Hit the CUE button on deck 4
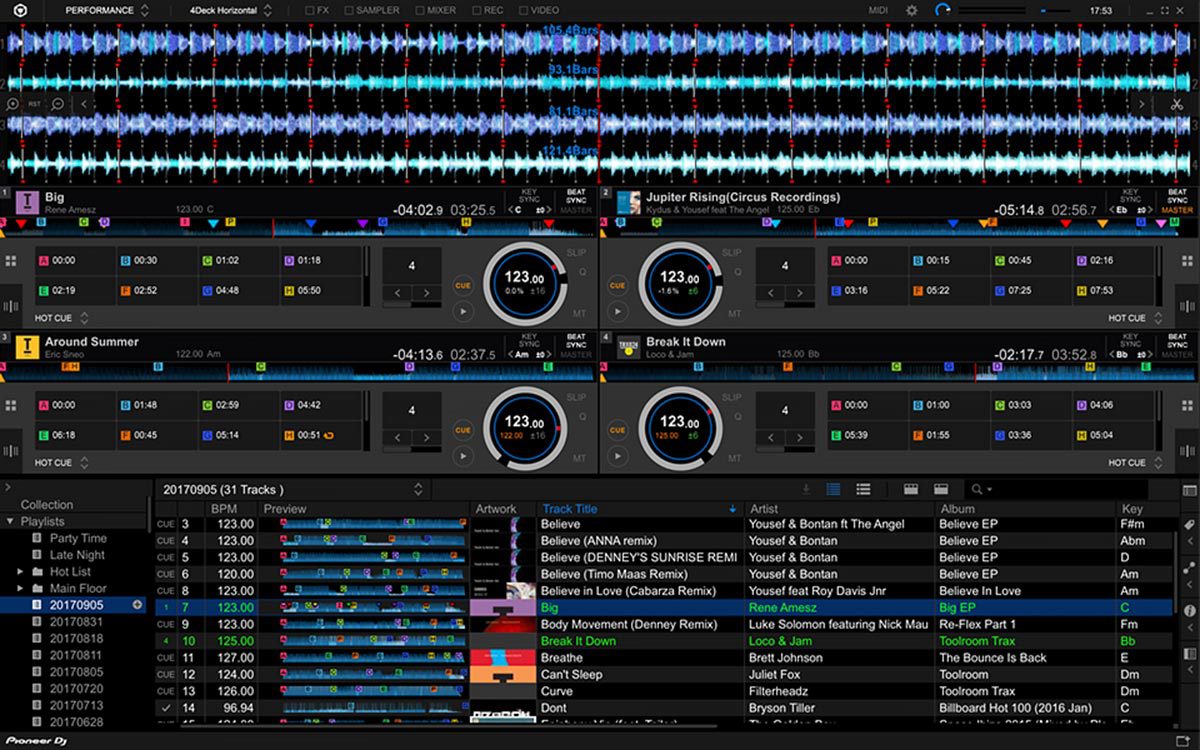The height and width of the screenshot is (750, 1200). pos(617,430)
